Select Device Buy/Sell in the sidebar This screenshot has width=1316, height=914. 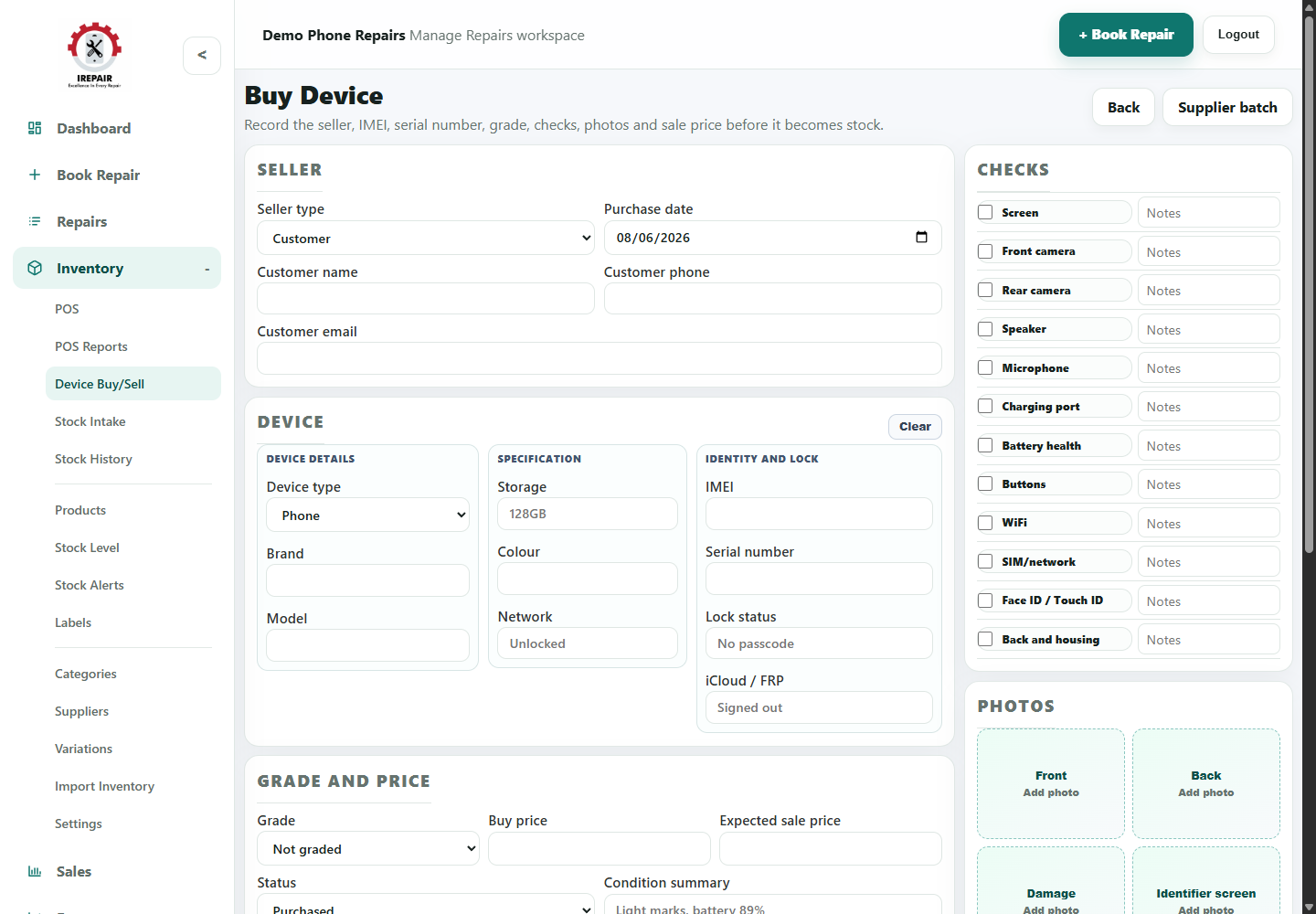(133, 384)
